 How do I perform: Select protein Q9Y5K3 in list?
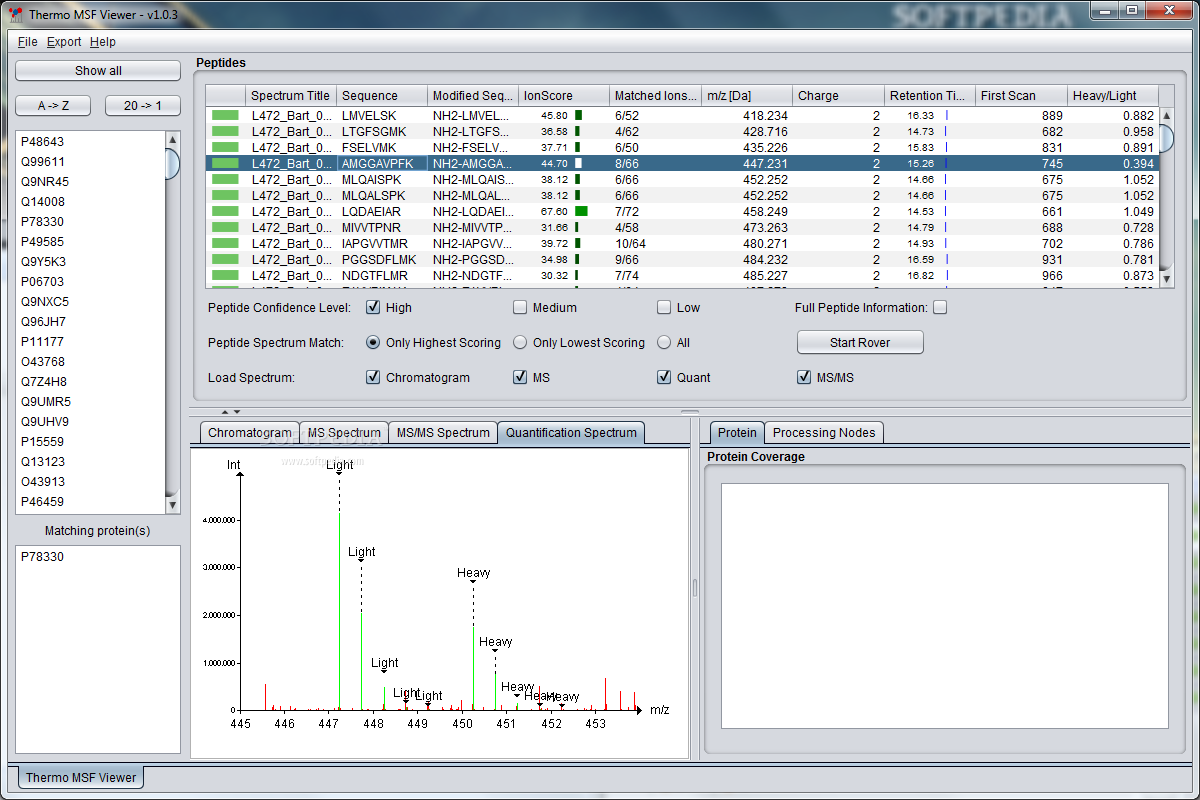point(90,262)
